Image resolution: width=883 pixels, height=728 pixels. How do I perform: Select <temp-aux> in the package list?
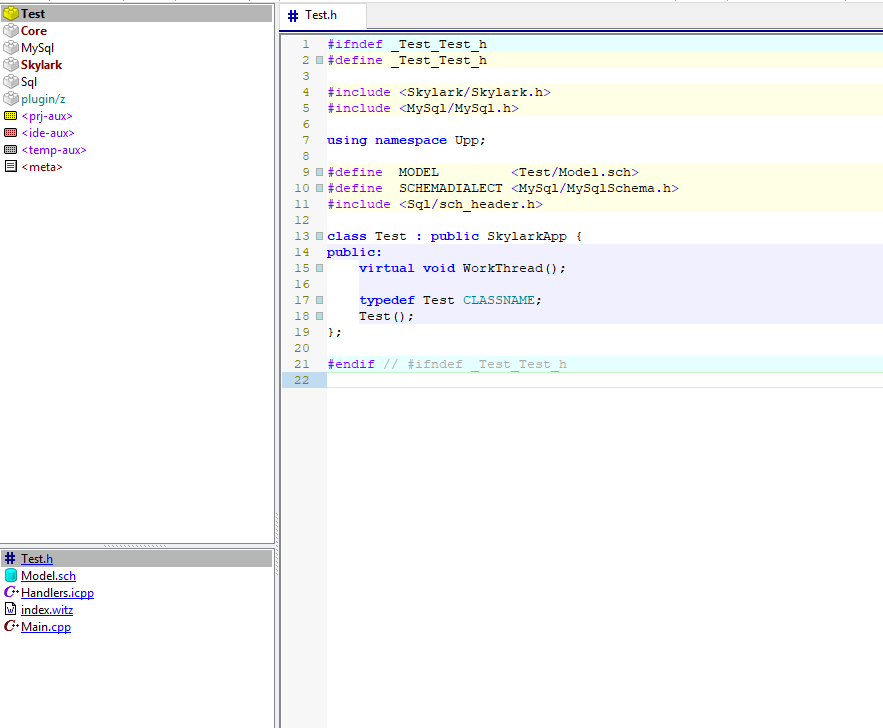(x=54, y=150)
